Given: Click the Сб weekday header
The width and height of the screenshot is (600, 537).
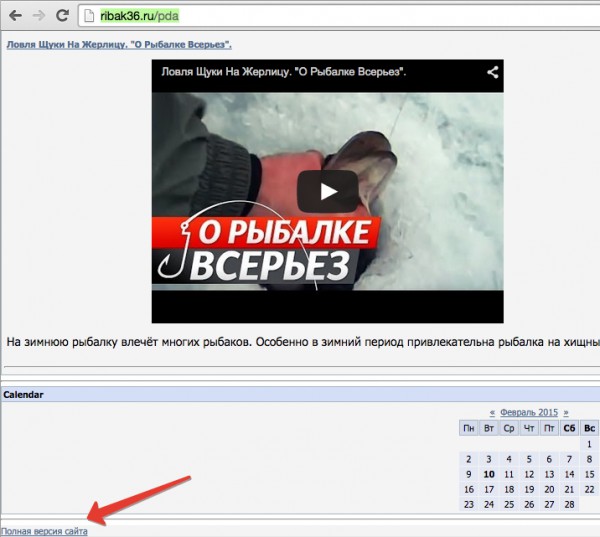Looking at the screenshot, I should coord(569,428).
